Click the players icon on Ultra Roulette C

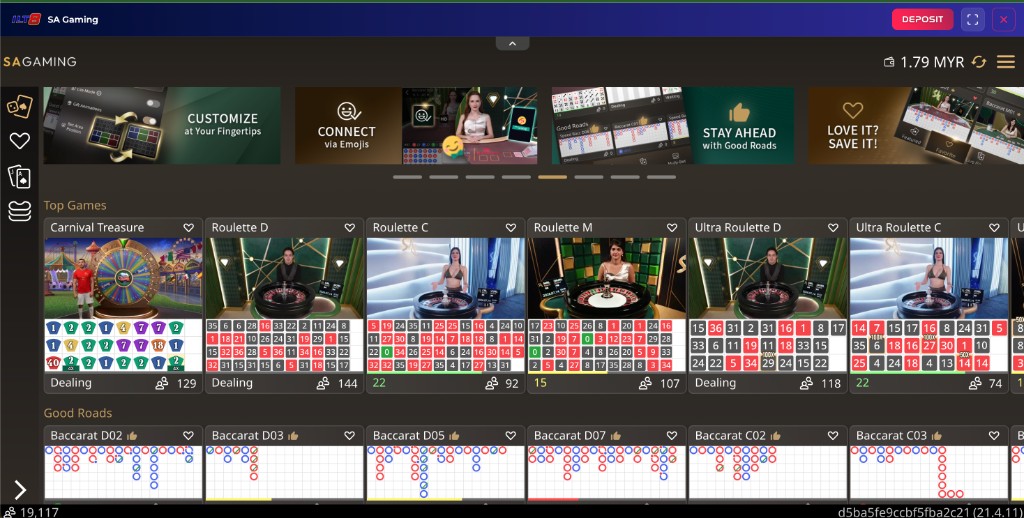[x=975, y=383]
